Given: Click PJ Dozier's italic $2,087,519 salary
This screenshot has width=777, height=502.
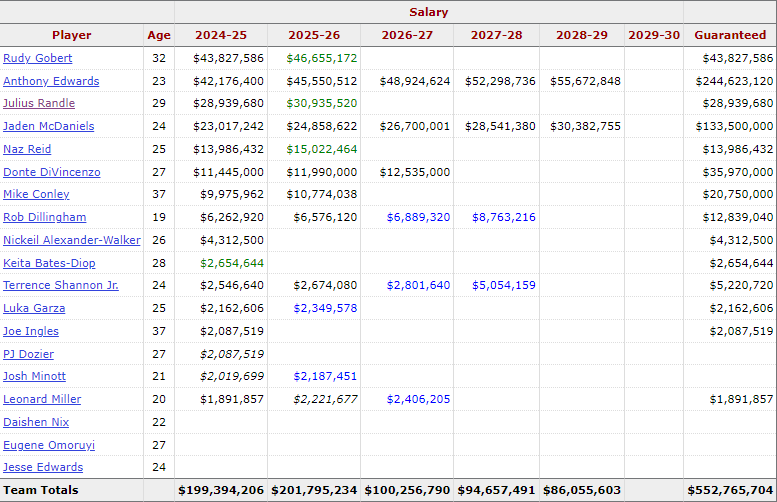Looking at the screenshot, I should (232, 354).
